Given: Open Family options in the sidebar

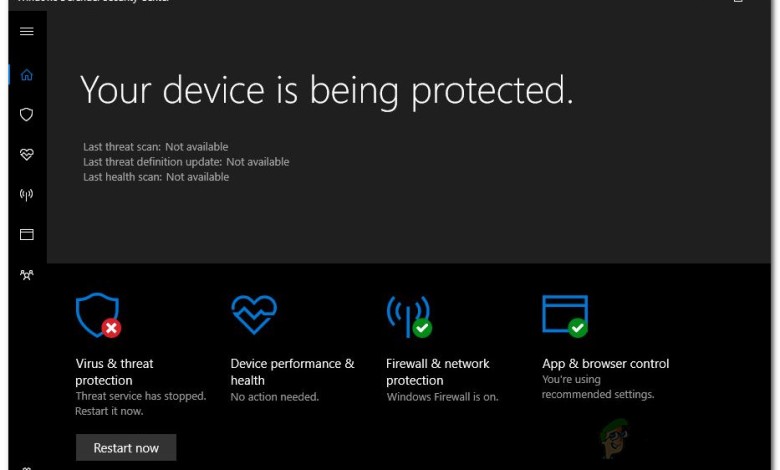Looking at the screenshot, I should (27, 275).
